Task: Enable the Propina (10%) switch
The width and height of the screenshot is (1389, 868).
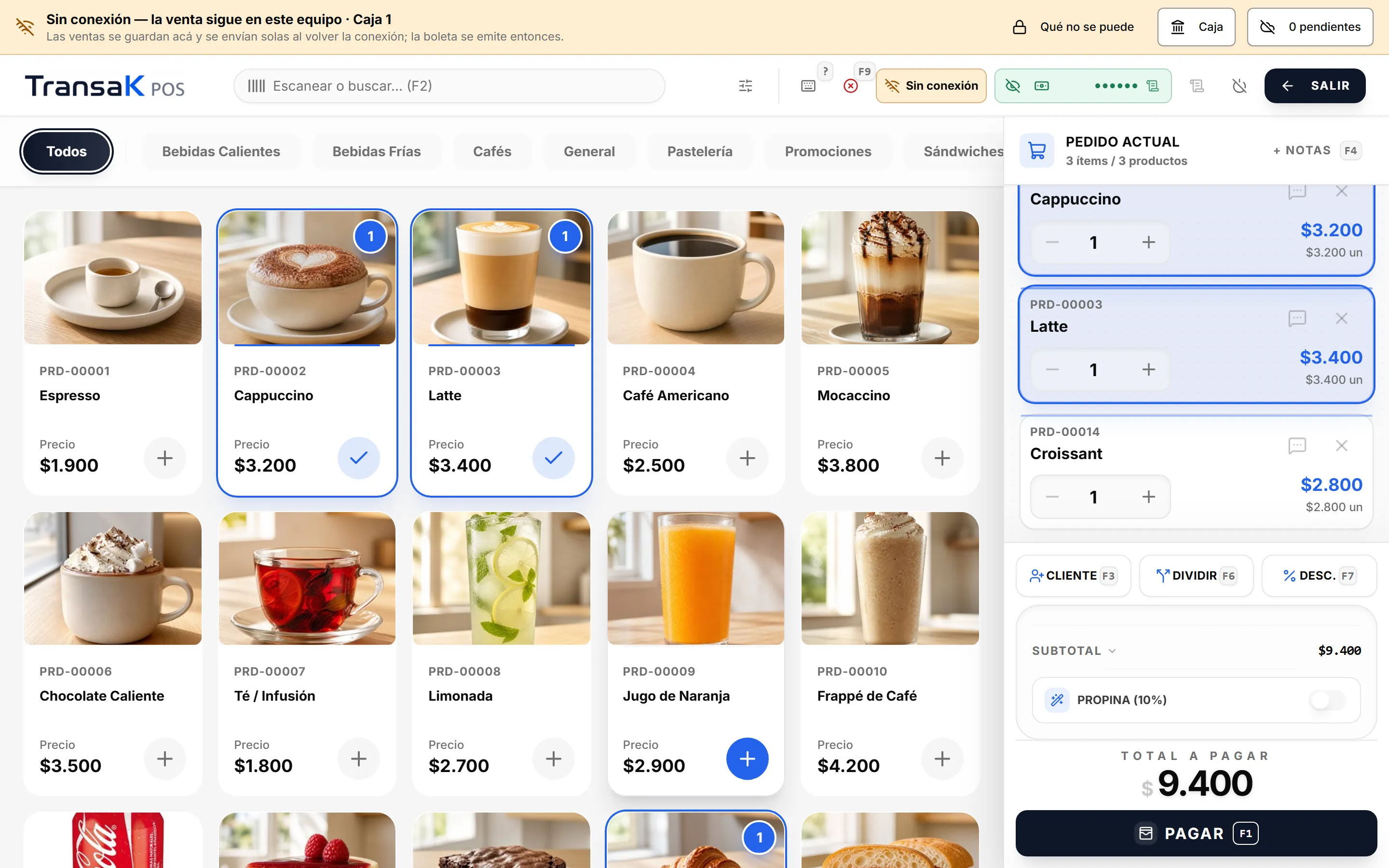Action: pos(1328,700)
